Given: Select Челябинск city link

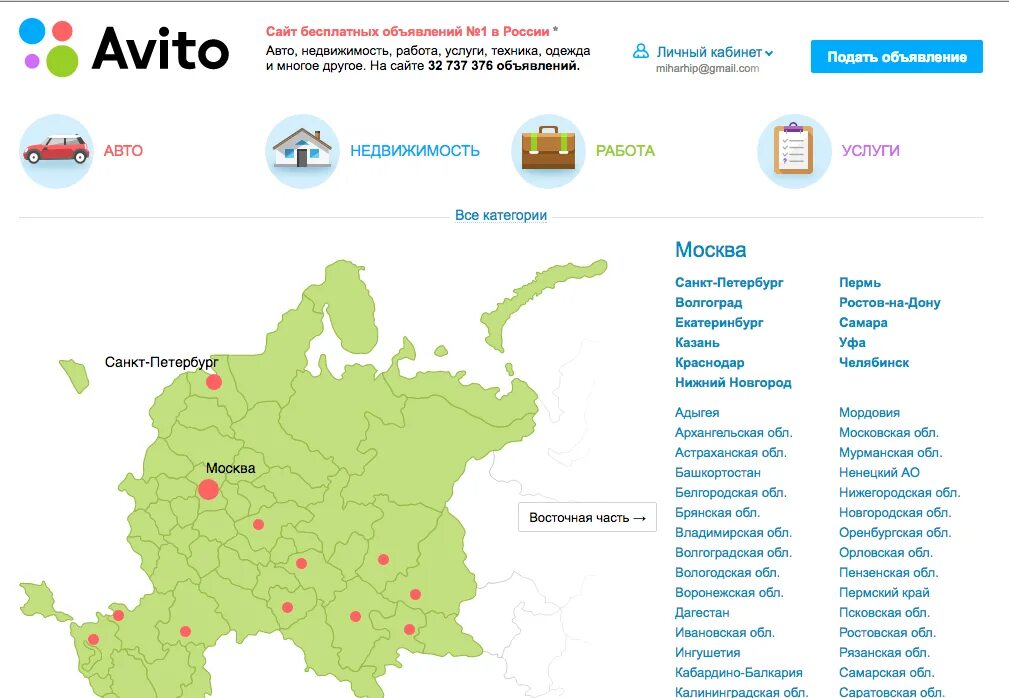Looking at the screenshot, I should [x=874, y=362].
